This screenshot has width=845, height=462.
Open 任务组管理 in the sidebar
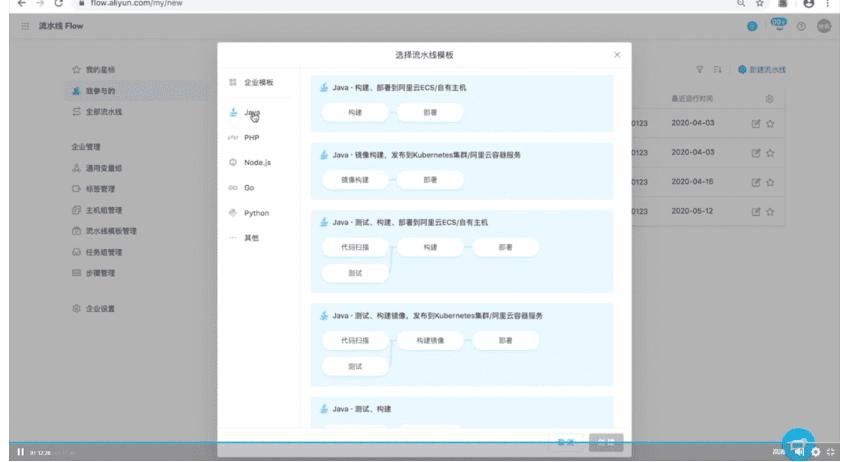pos(97,252)
